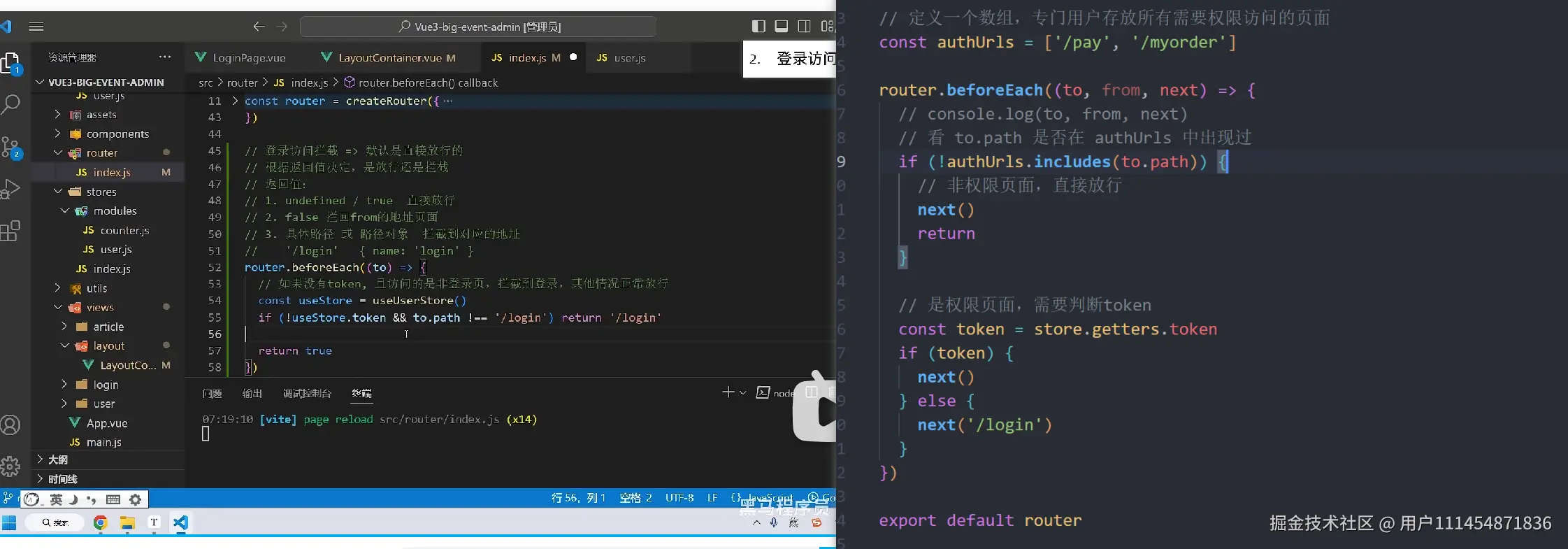The height and width of the screenshot is (549, 1568).
Task: Open the Source Control view with its 2 badge
Action: pyautogui.click(x=11, y=148)
